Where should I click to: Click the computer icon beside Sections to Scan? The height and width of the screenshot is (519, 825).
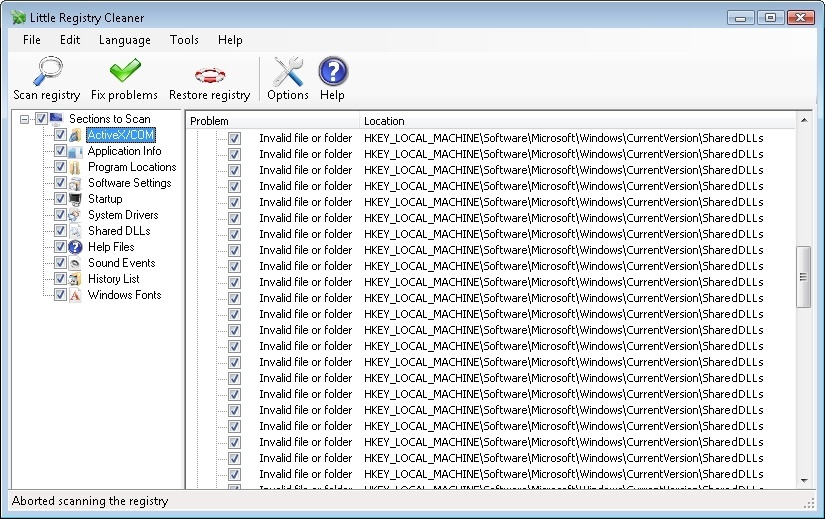tap(57, 119)
